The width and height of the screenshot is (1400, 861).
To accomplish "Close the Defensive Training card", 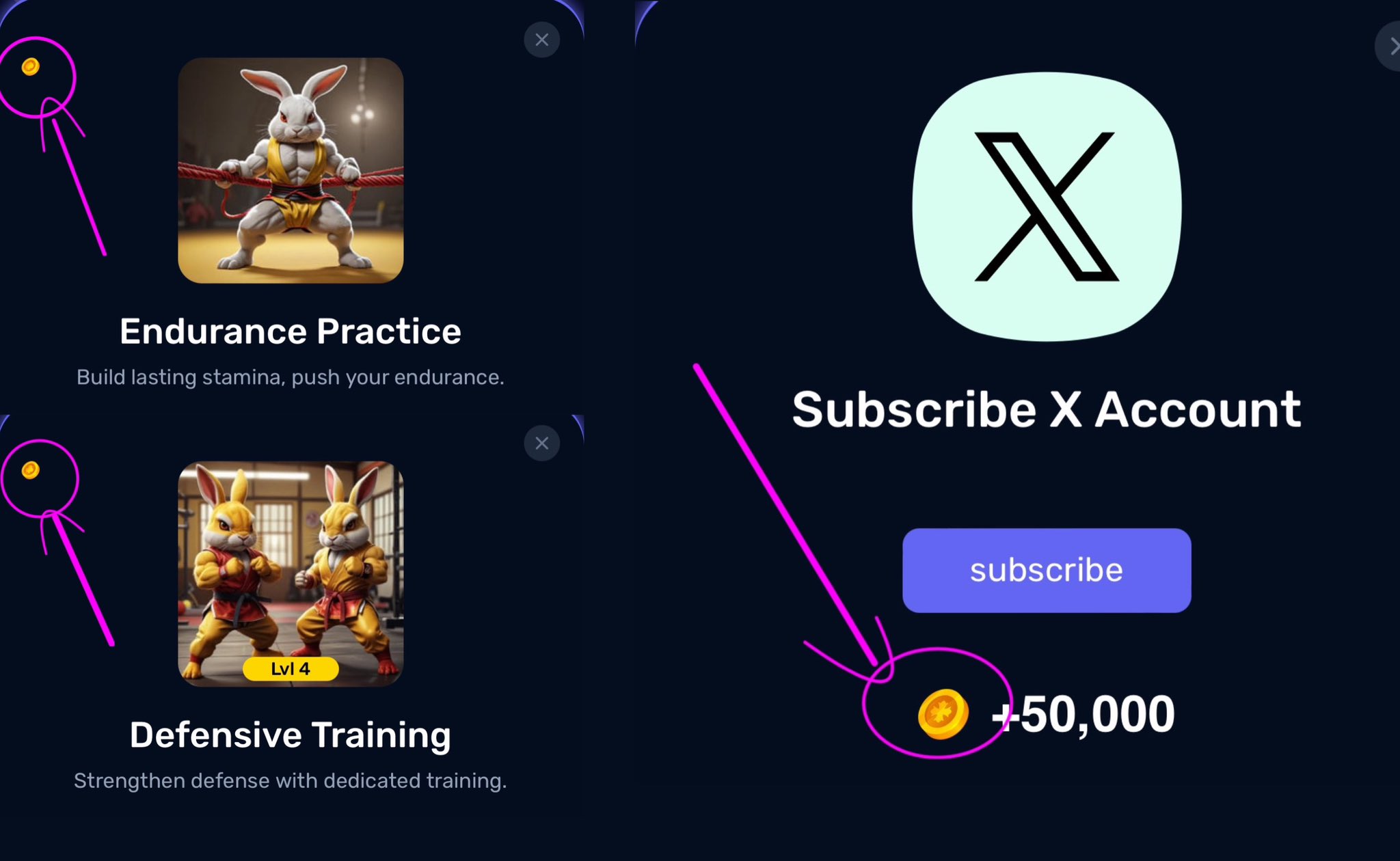I will click(x=542, y=443).
